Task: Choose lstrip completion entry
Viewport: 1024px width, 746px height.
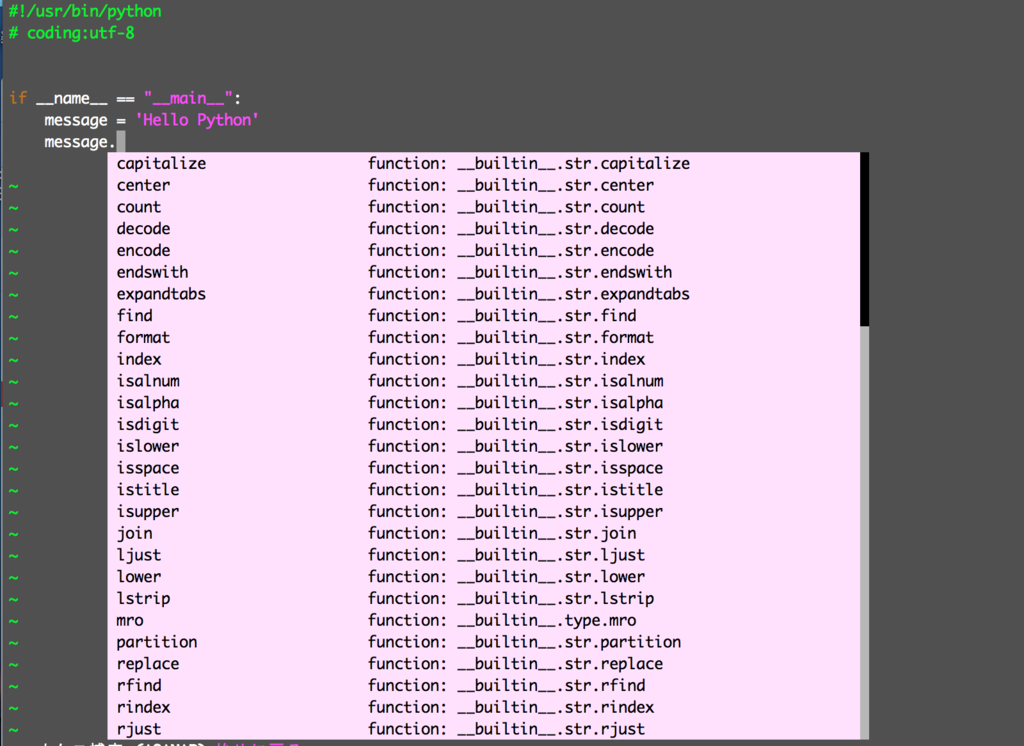Action: pyautogui.click(x=484, y=599)
